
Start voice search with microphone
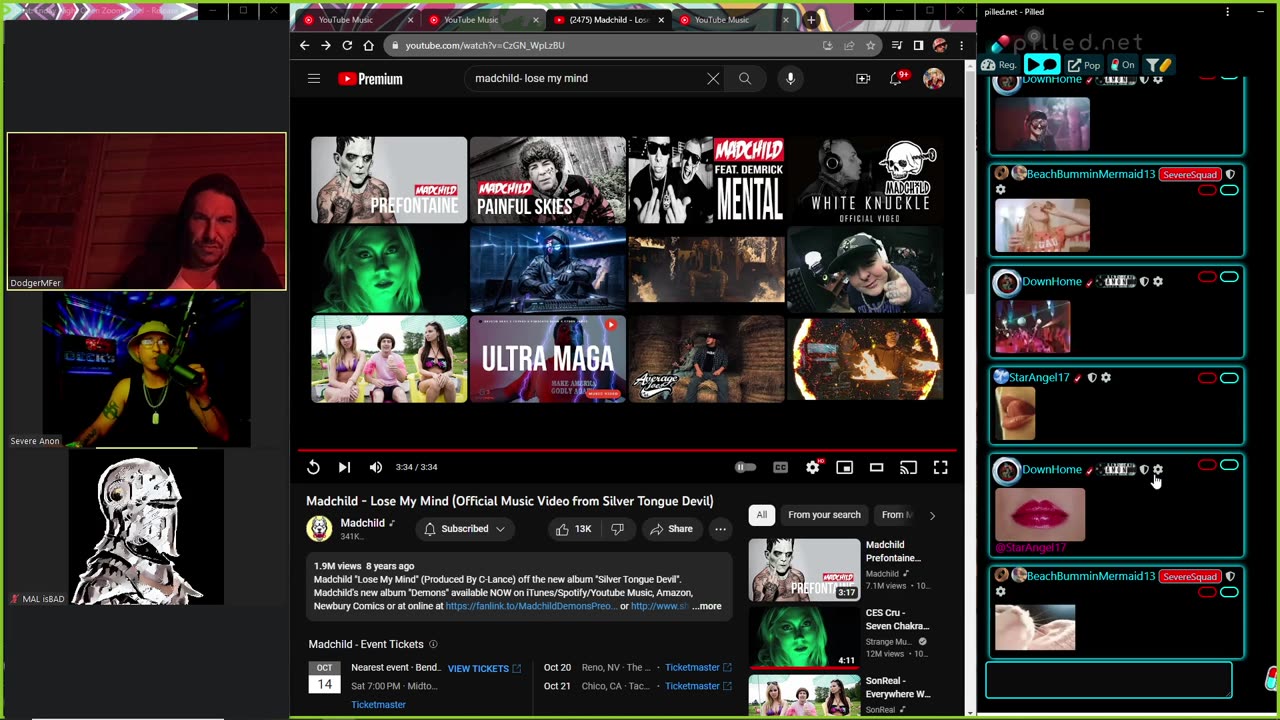[x=790, y=78]
